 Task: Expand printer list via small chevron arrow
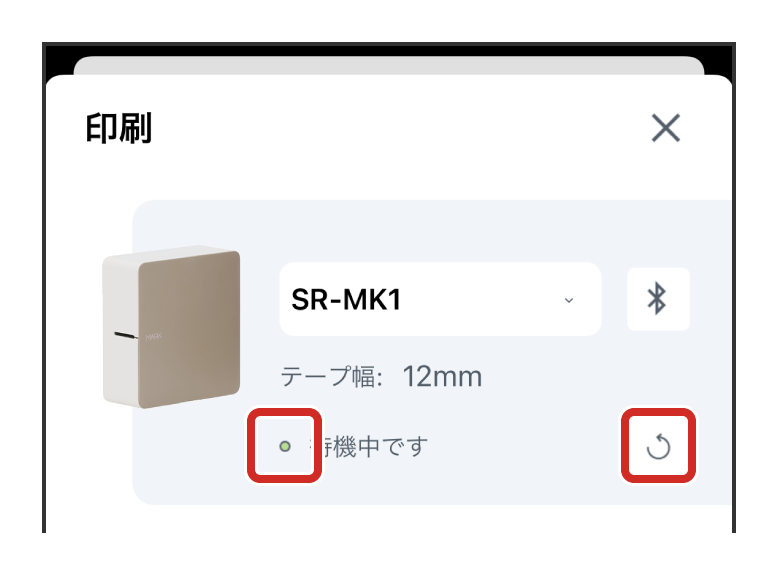click(569, 300)
